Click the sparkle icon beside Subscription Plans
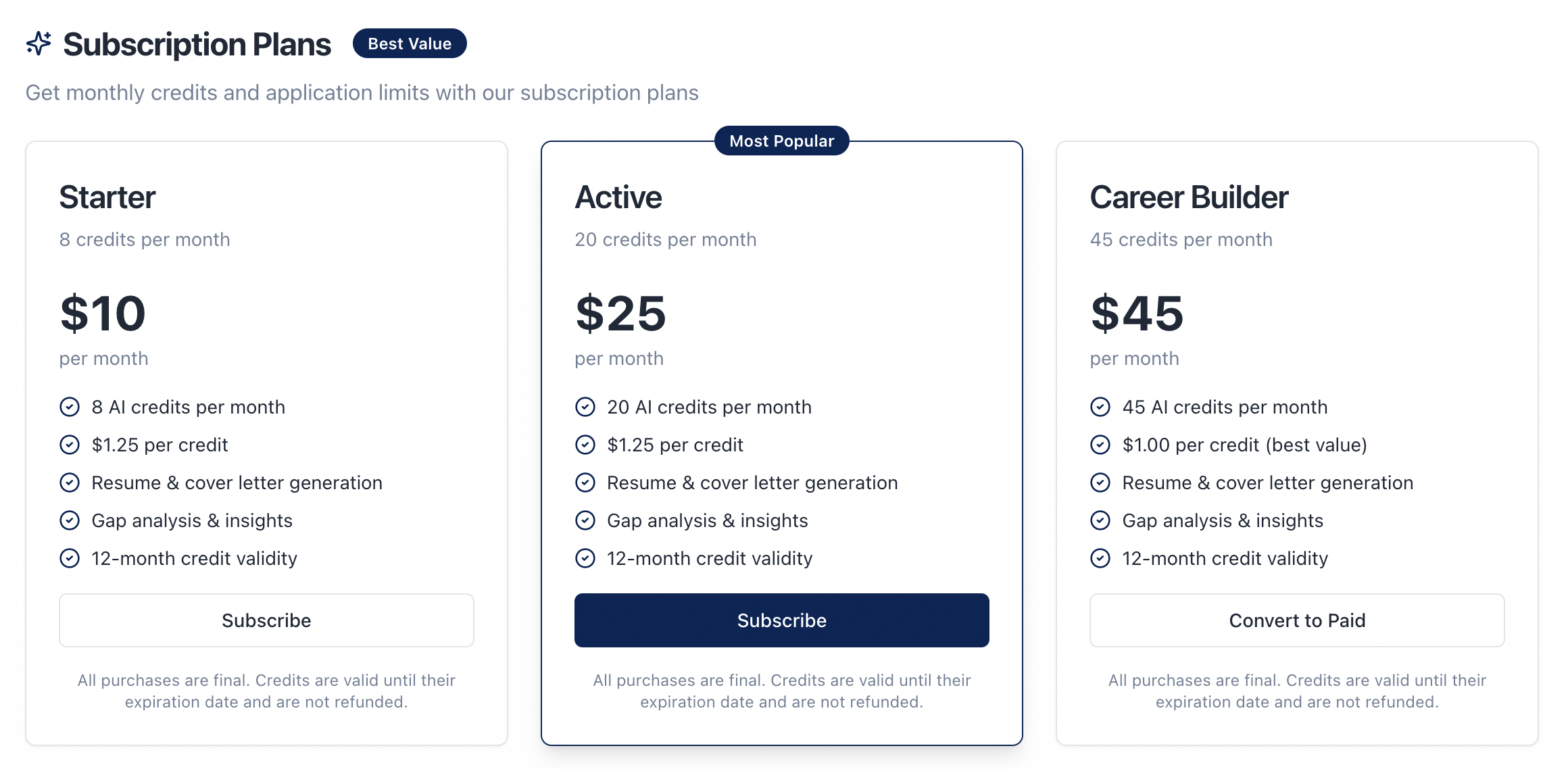1568x769 pixels. pos(39,44)
